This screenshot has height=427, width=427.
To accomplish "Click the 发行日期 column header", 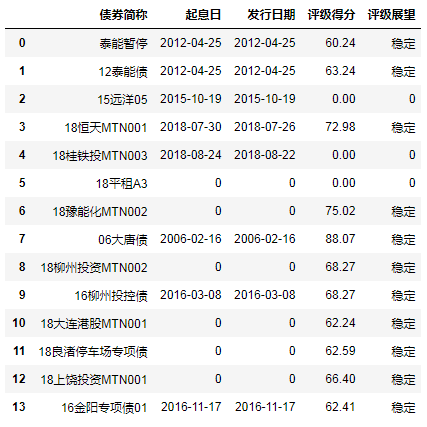I will tap(271, 15).
